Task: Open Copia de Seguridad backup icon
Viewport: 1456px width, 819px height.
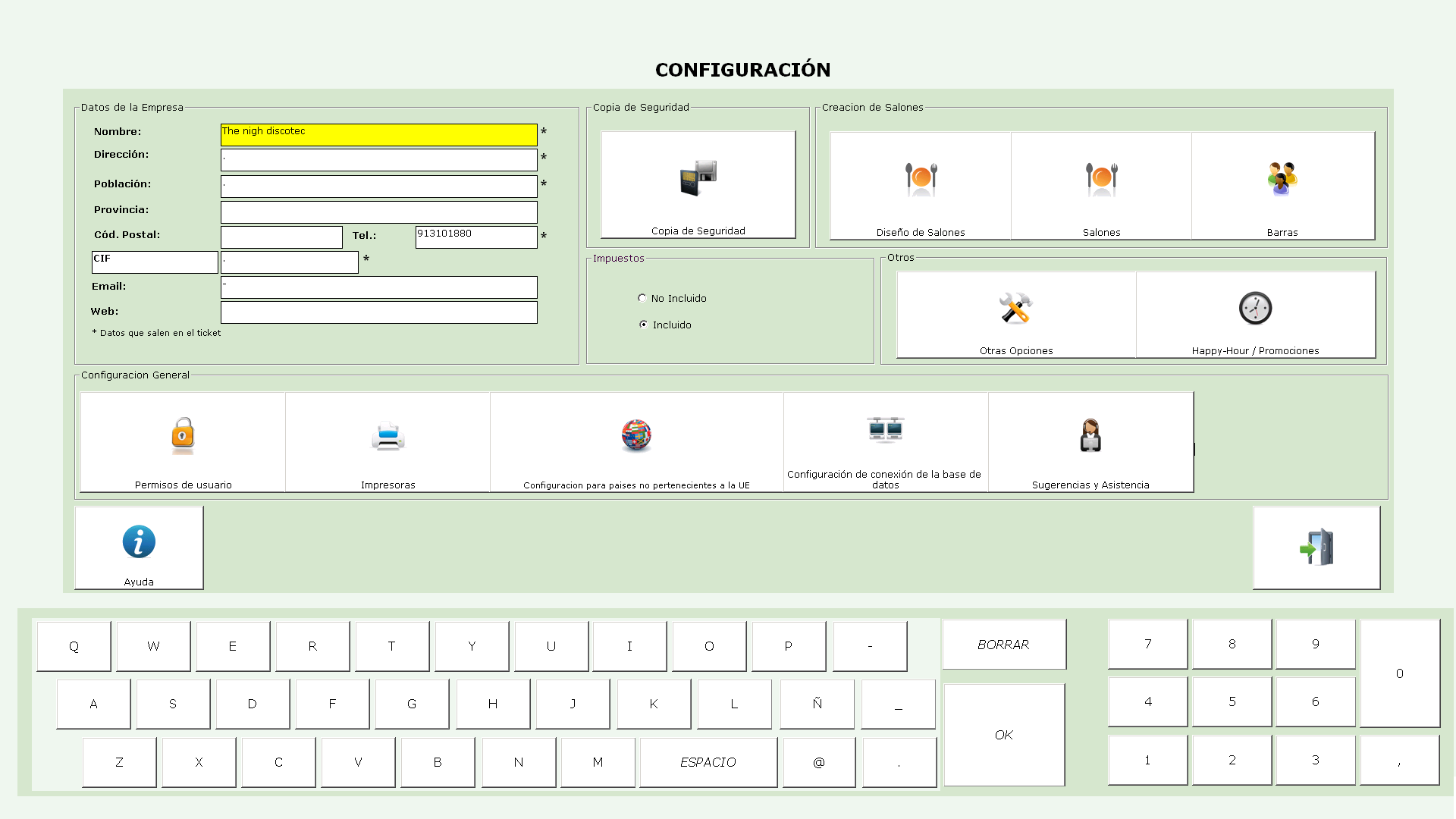Action: pyautogui.click(x=698, y=179)
